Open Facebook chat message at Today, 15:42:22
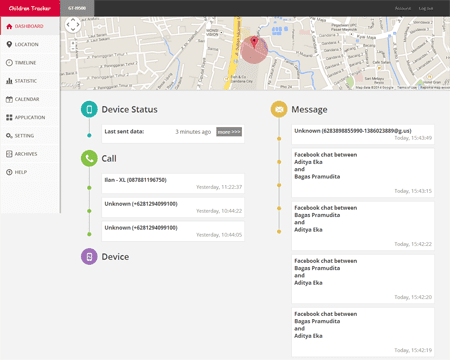This screenshot has height=360, width=450. click(363, 226)
